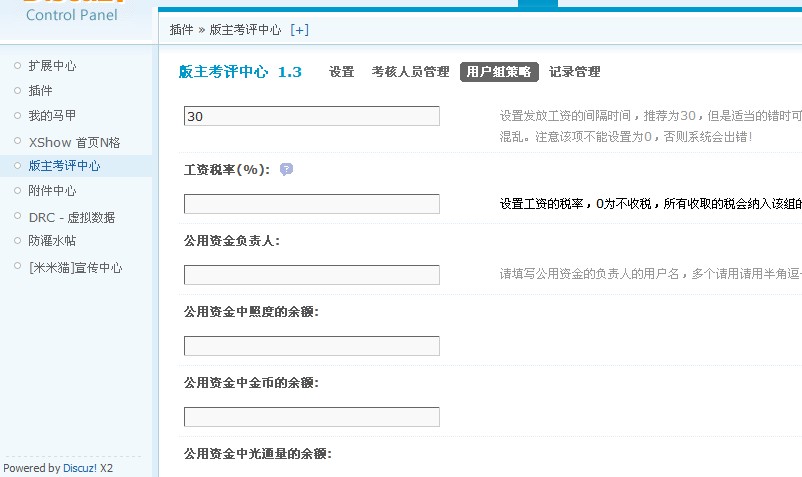Click the Discuz! link in the footer

point(80,468)
